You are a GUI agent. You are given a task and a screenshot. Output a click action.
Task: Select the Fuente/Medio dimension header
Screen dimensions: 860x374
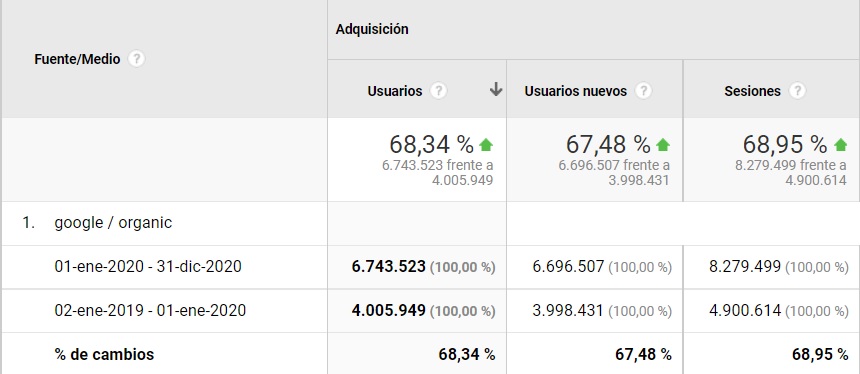77,59
